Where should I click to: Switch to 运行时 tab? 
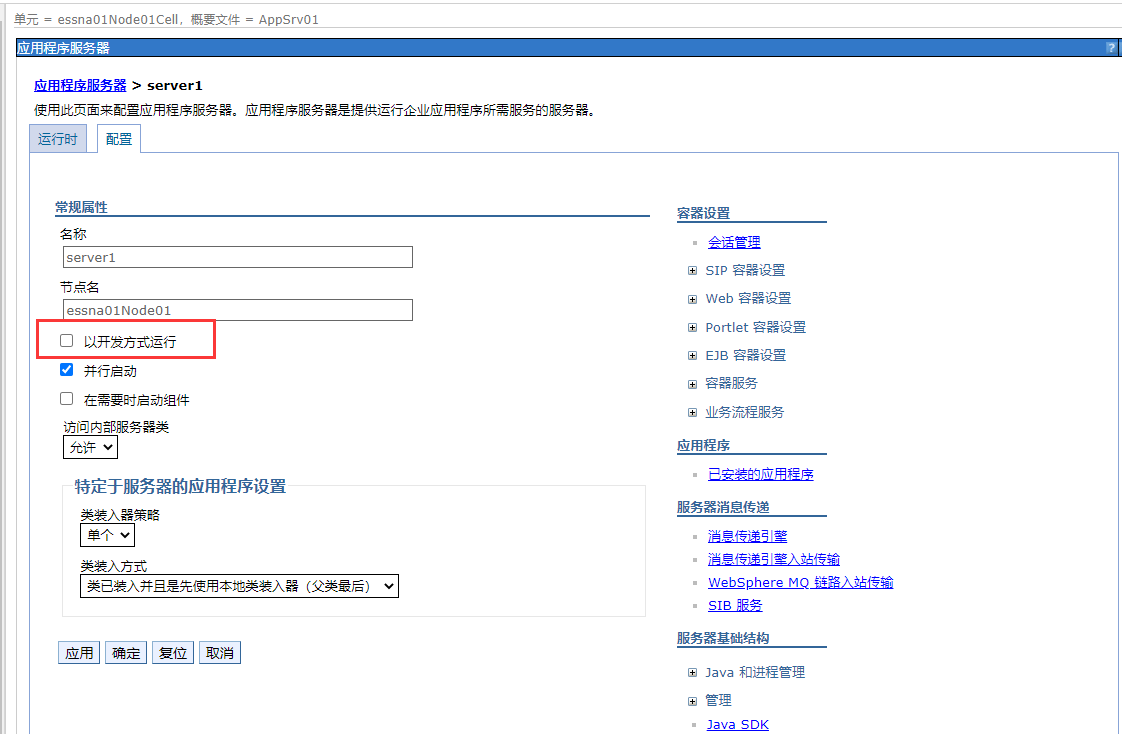(58, 139)
